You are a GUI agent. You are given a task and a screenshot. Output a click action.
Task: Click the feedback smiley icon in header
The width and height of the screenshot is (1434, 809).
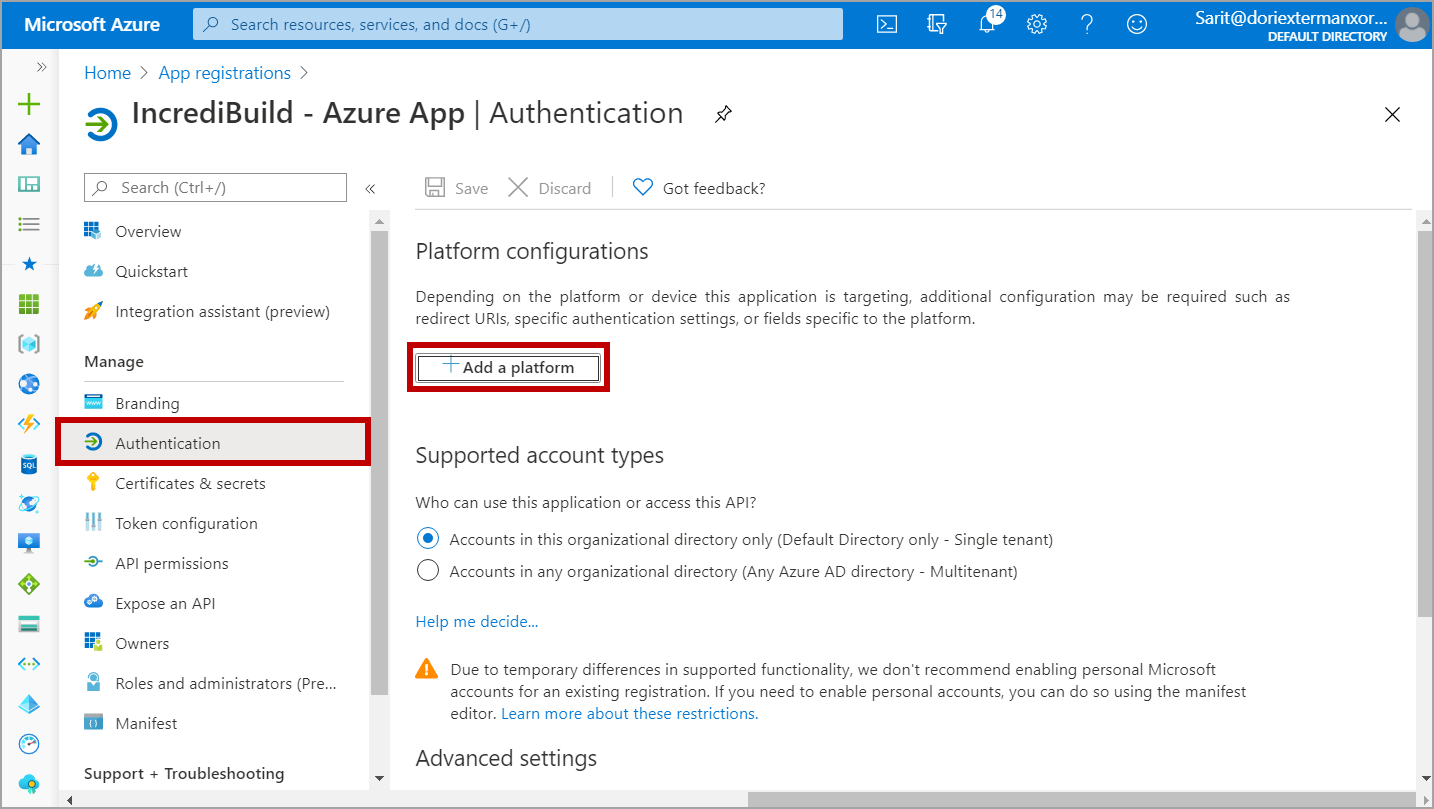click(x=1137, y=24)
